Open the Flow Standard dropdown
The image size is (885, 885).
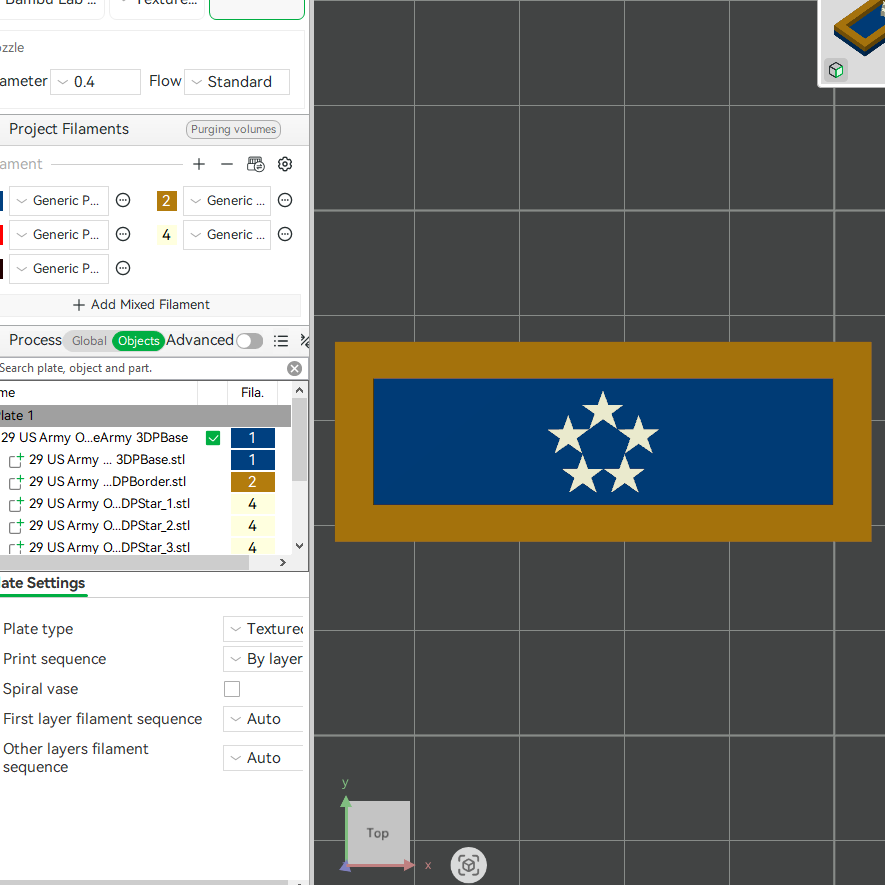point(237,82)
